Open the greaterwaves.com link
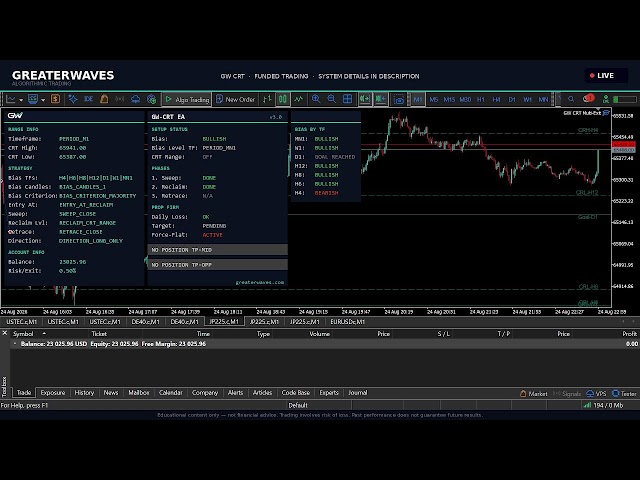The height and width of the screenshot is (480, 640). tap(260, 282)
